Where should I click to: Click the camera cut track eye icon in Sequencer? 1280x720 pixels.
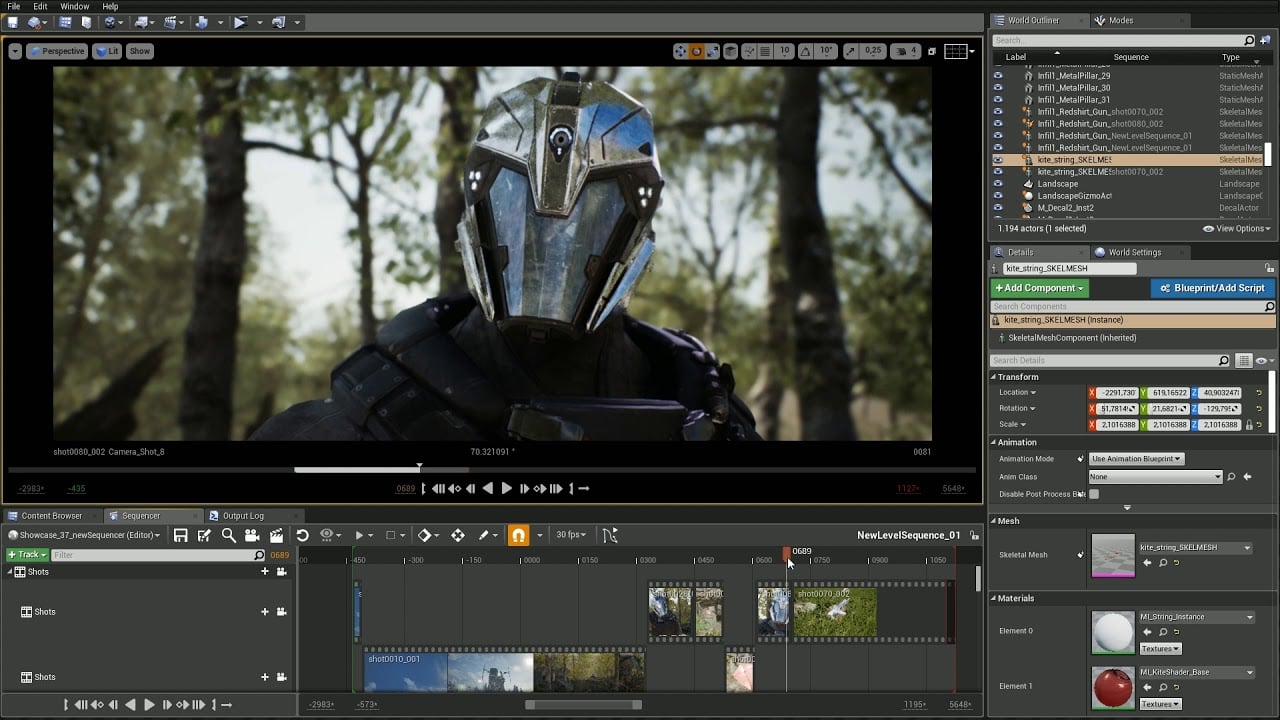pyautogui.click(x=327, y=535)
